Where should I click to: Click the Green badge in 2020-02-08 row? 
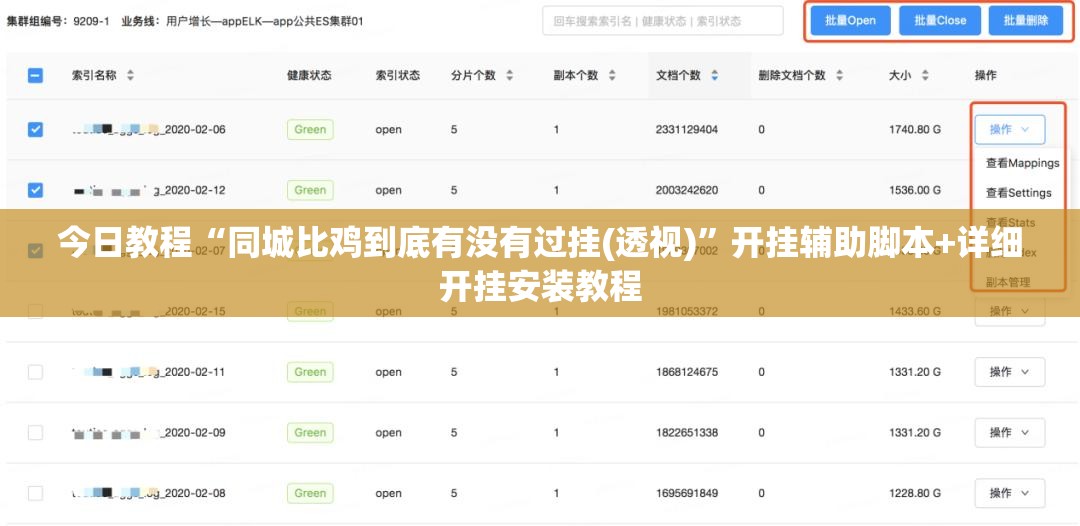tap(310, 493)
